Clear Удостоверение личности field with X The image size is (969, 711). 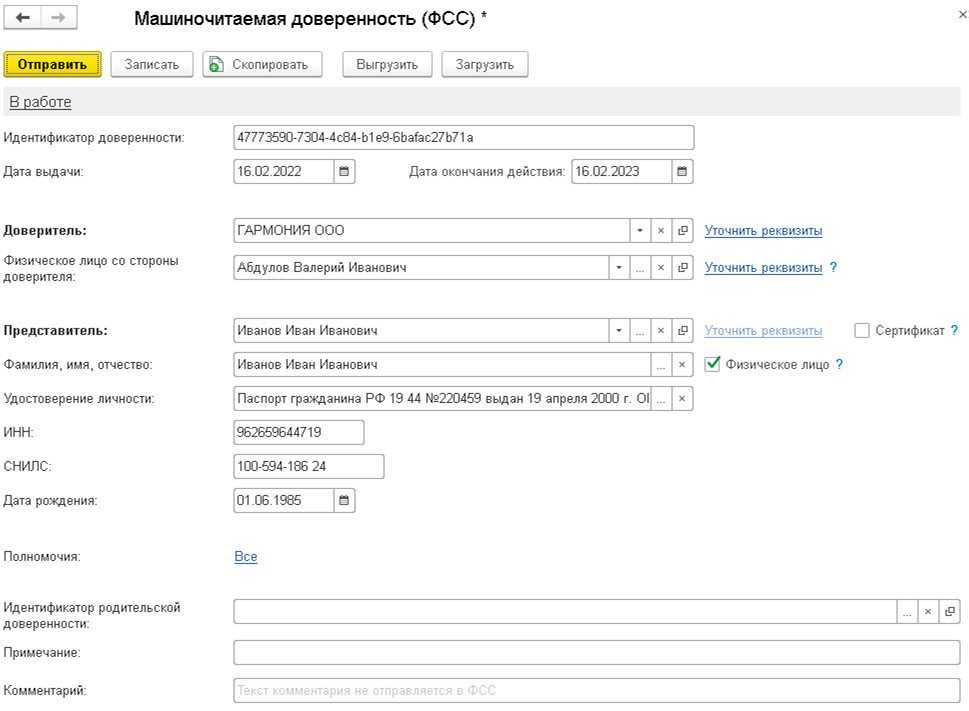click(682, 399)
